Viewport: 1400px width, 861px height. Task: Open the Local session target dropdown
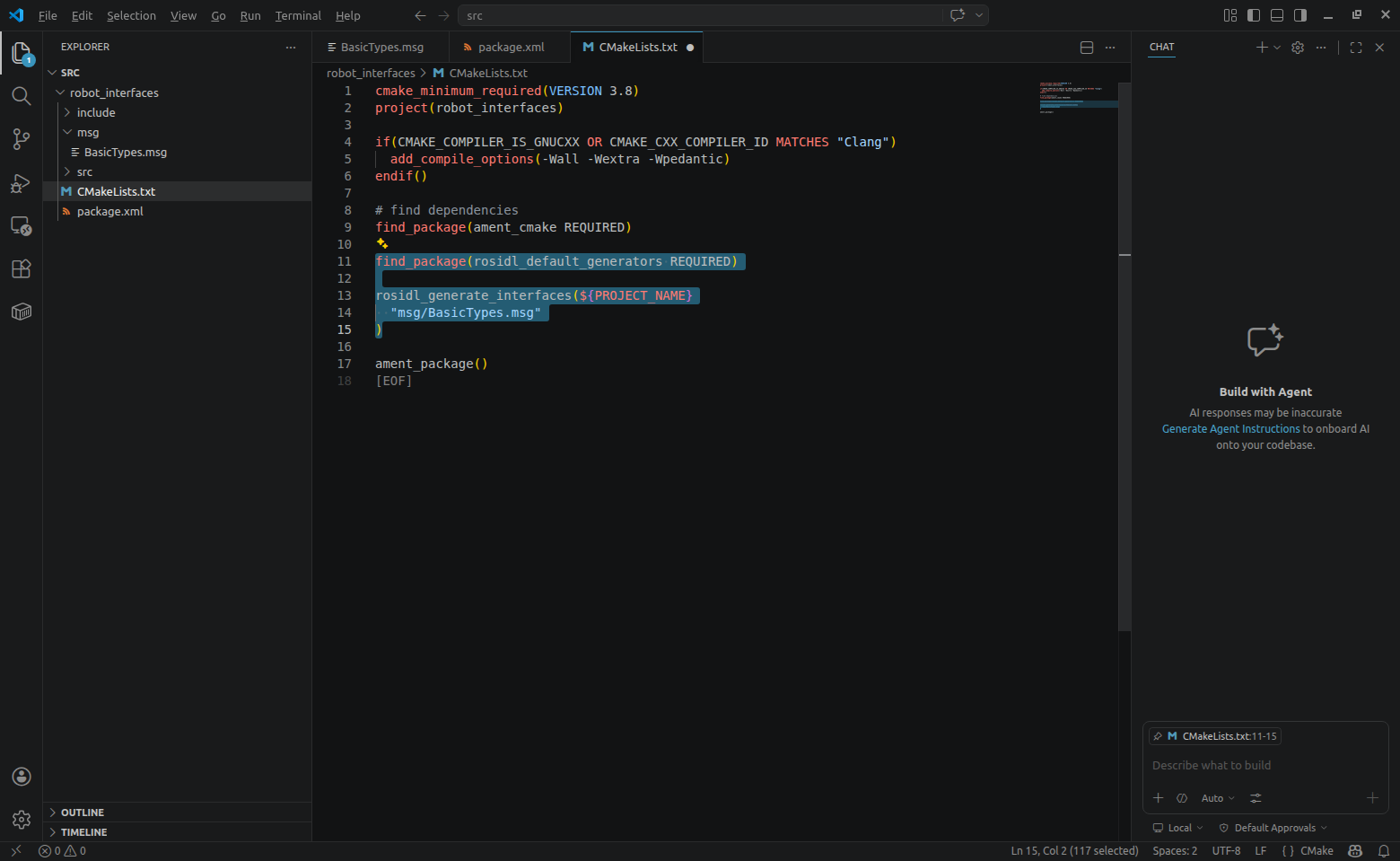click(1178, 828)
